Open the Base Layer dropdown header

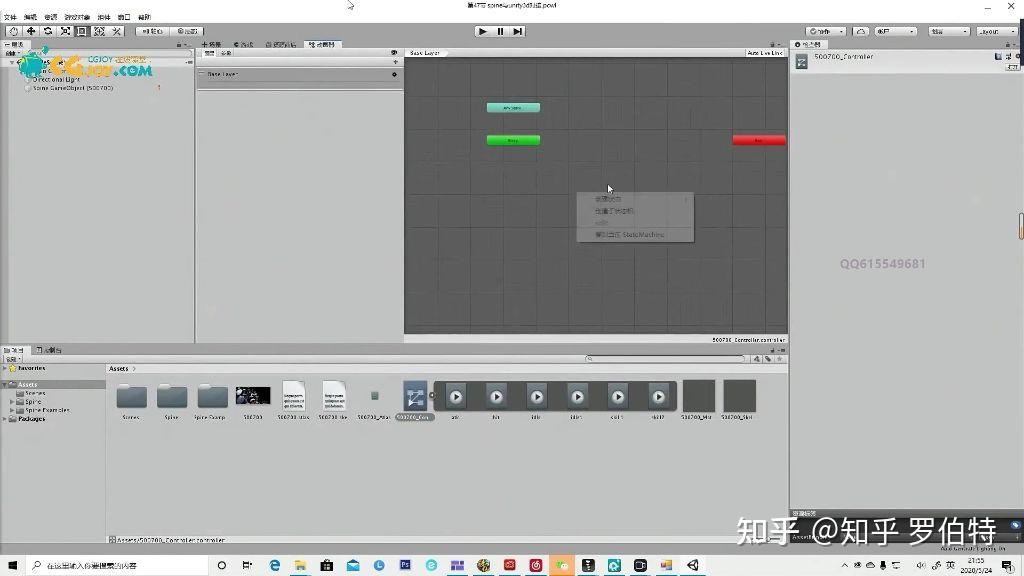pyautogui.click(x=222, y=73)
